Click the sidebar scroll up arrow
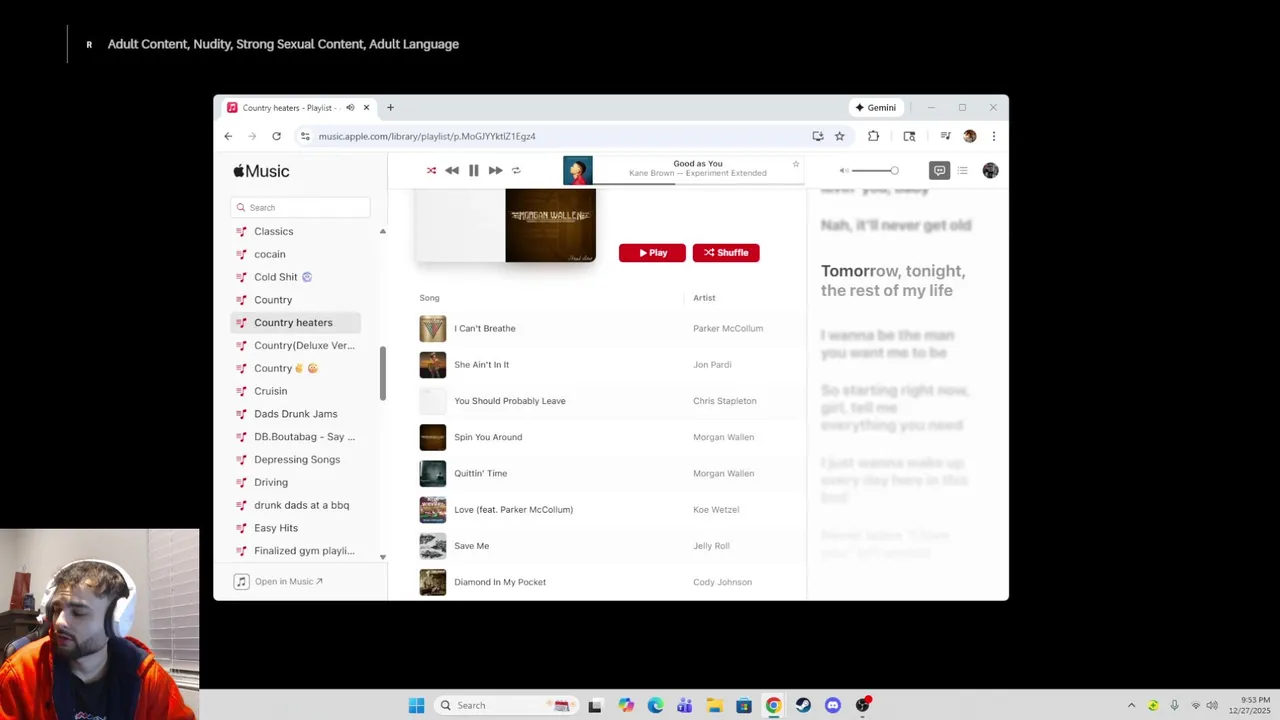Screen dimensions: 1280x720 [x=382, y=231]
